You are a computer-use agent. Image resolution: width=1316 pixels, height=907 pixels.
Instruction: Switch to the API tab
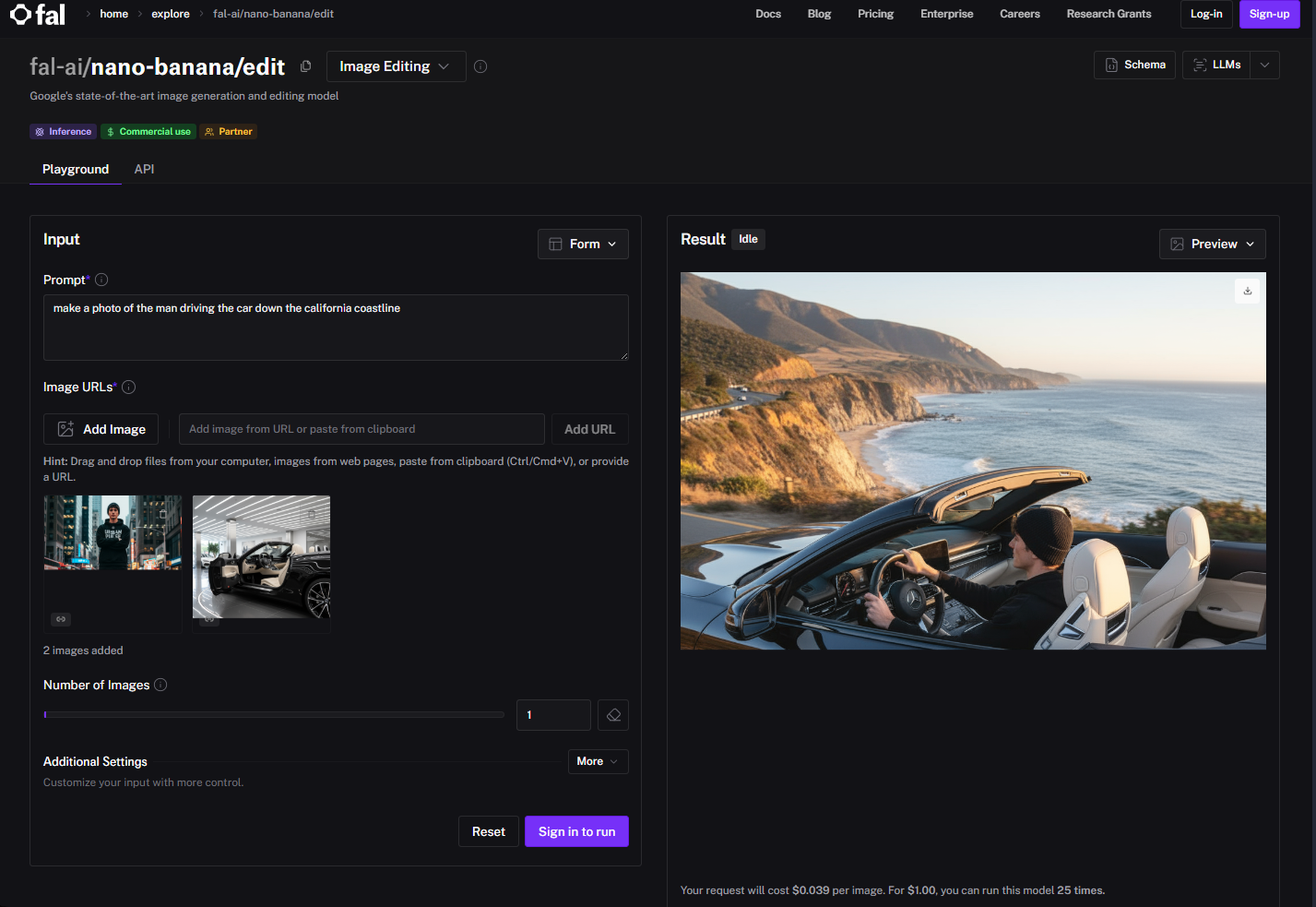click(144, 169)
